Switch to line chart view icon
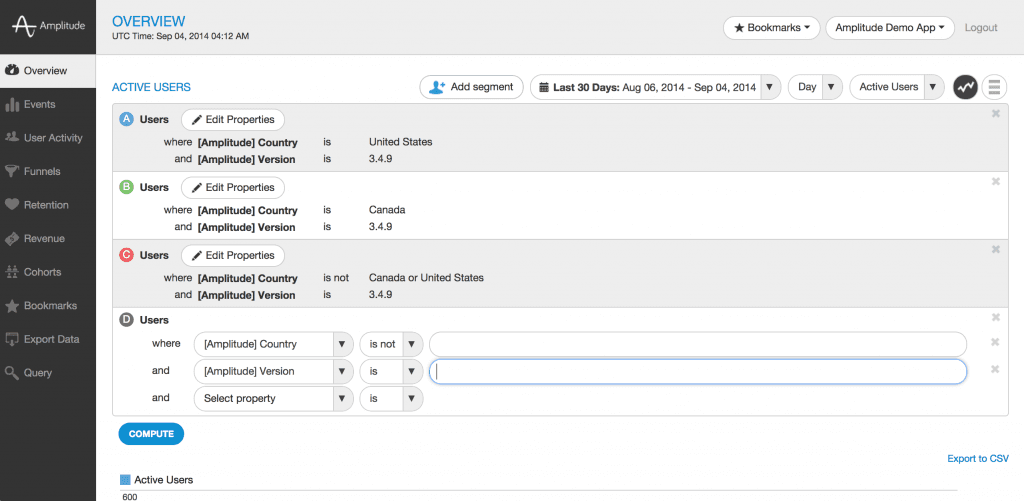Screen dimensions: 1024x501 tap(965, 87)
